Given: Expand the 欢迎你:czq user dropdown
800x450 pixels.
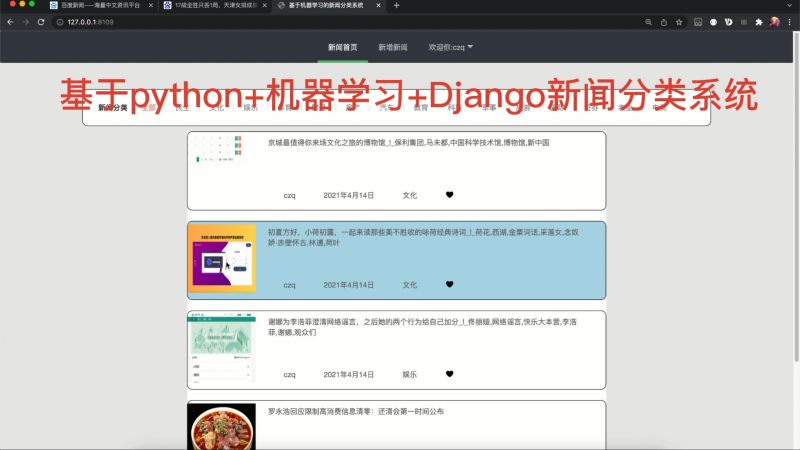Looking at the screenshot, I should click(451, 47).
